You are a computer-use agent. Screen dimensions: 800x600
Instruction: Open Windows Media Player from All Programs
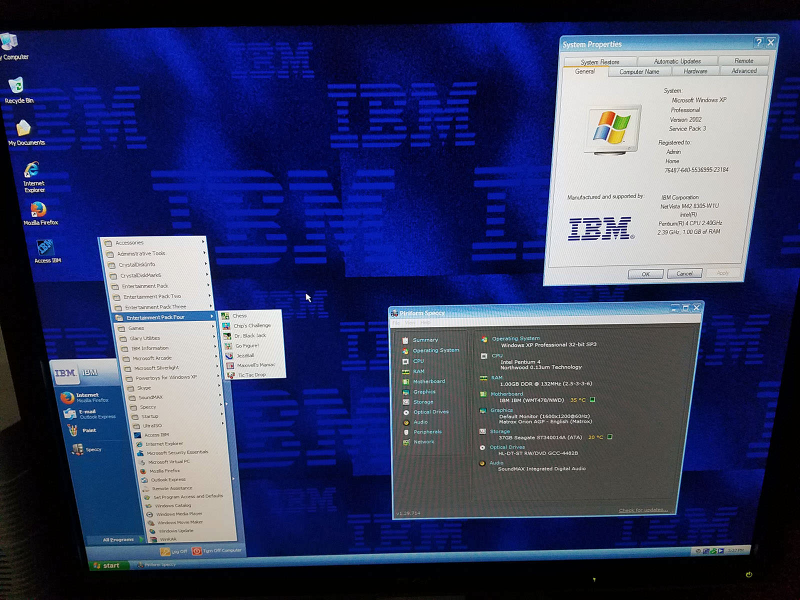[178, 514]
